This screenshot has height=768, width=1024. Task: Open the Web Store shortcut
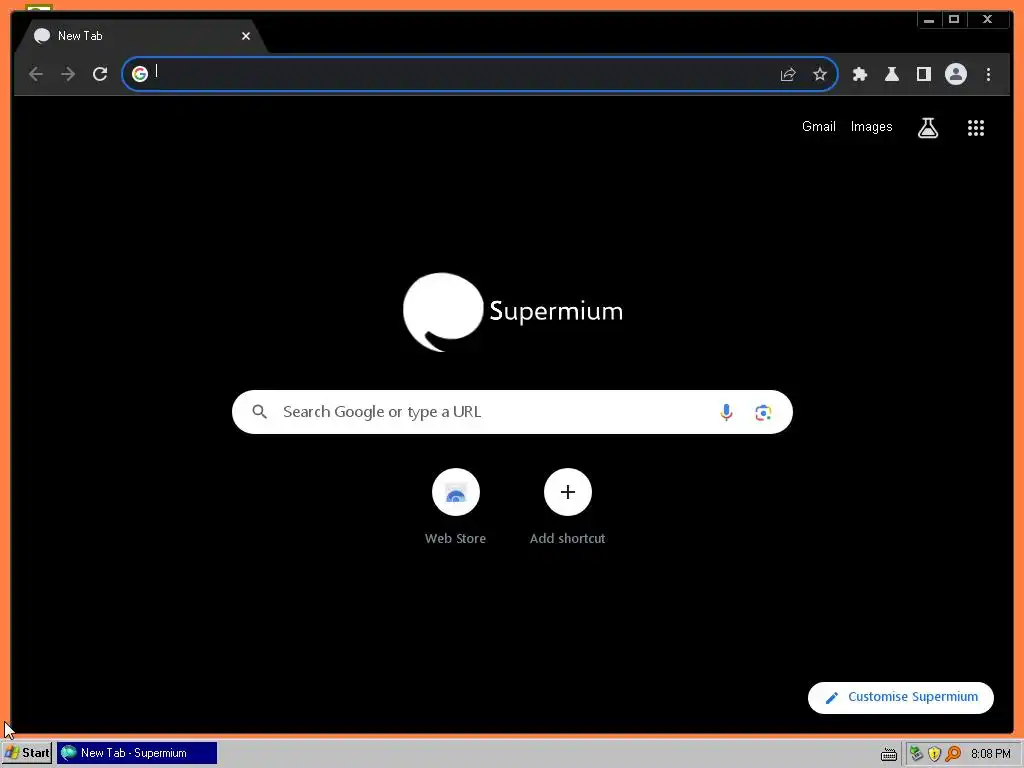pyautogui.click(x=456, y=492)
